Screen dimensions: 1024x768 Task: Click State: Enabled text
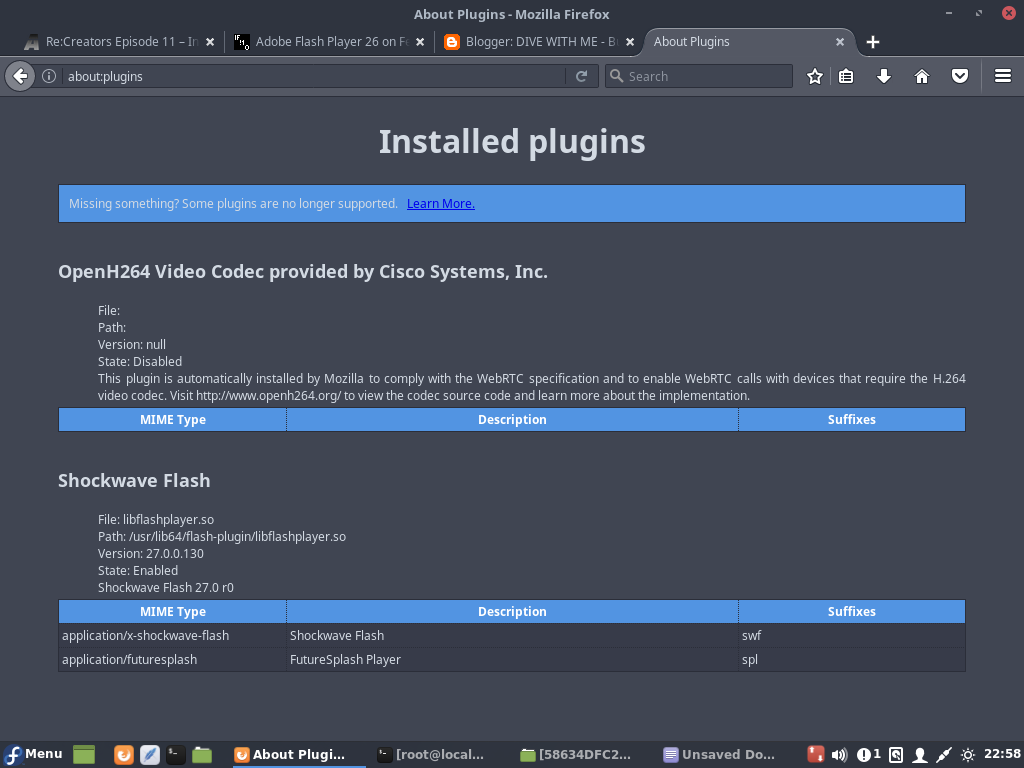[138, 571]
